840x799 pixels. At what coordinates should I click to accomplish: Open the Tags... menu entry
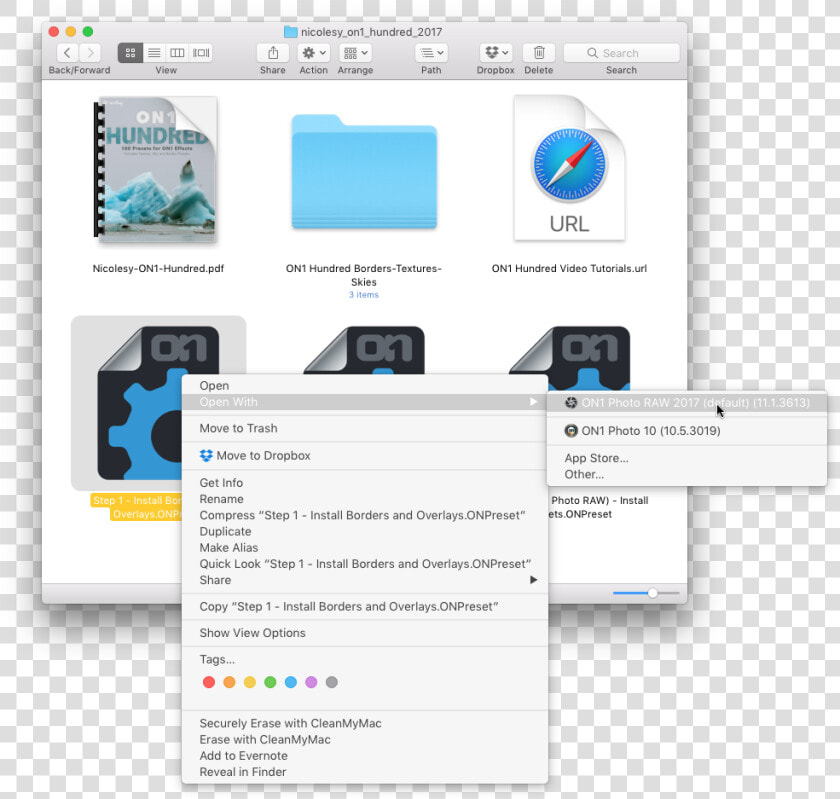click(364, 660)
